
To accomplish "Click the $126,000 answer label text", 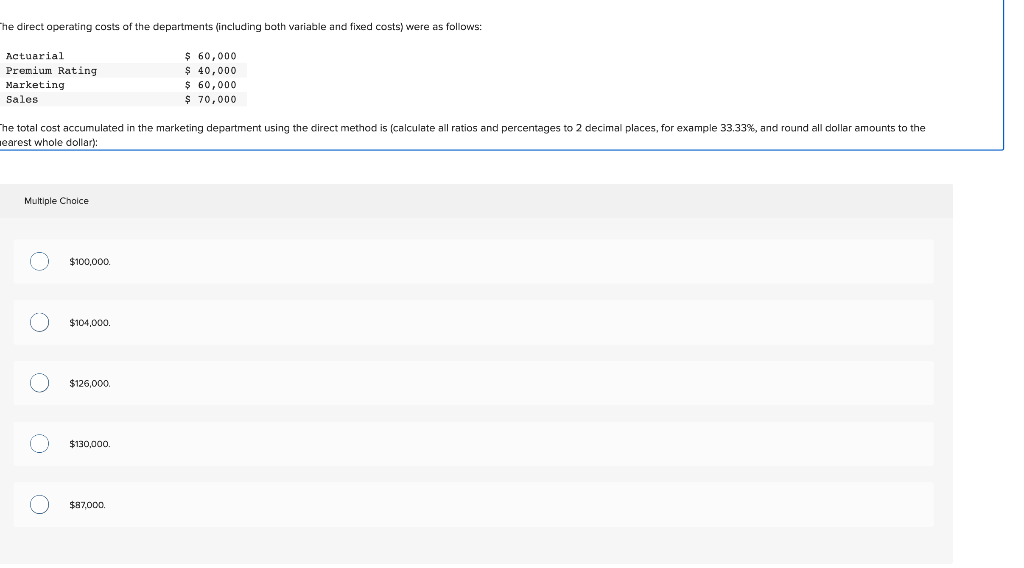I will [90, 383].
